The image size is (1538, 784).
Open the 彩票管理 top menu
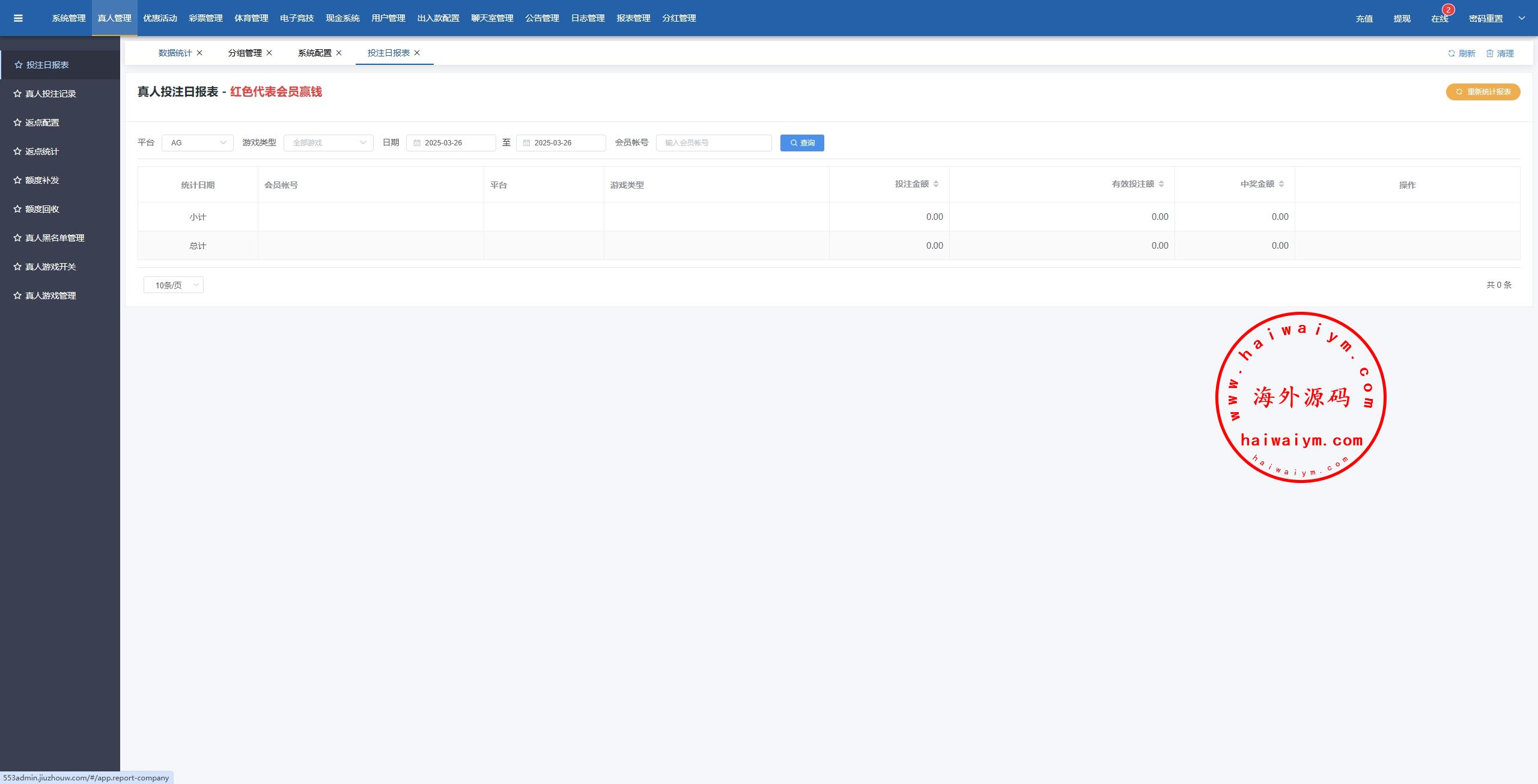click(205, 18)
